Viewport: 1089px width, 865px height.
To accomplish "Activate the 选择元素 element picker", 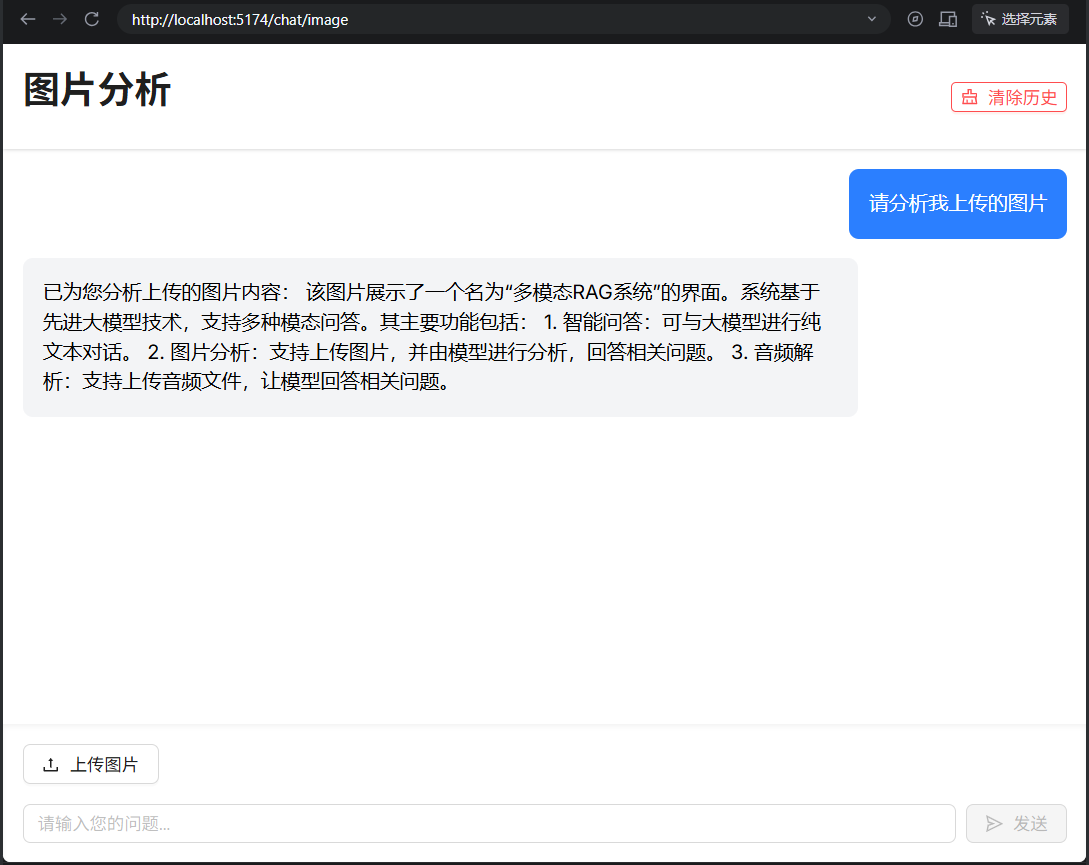I will (x=1020, y=18).
